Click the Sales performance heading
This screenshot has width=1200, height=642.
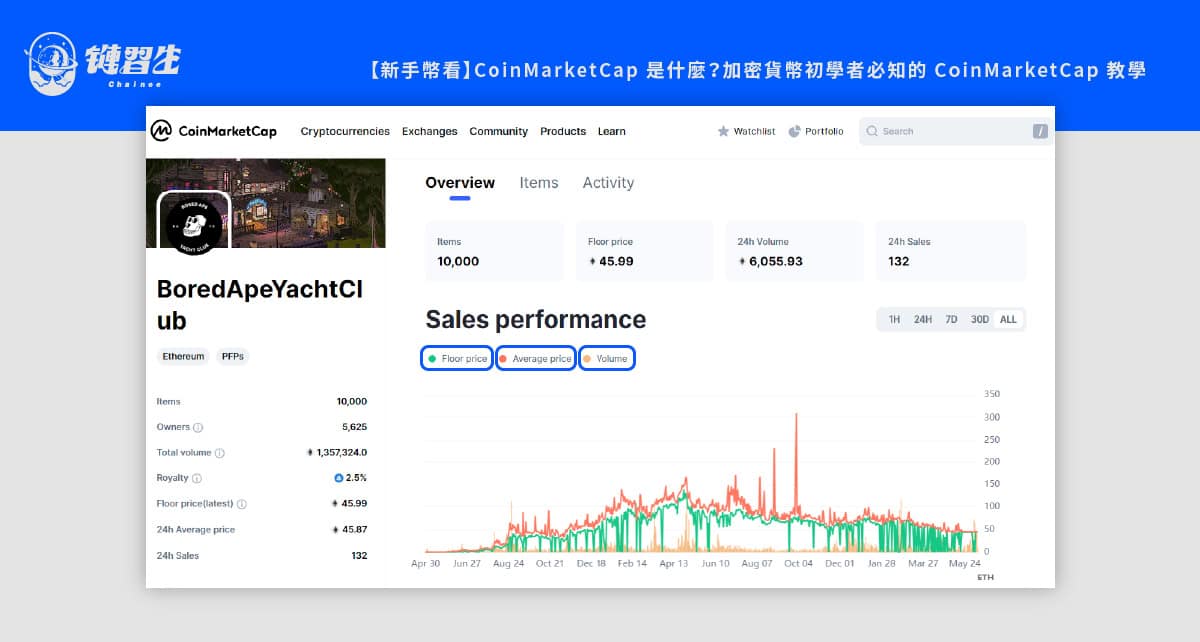(536, 319)
